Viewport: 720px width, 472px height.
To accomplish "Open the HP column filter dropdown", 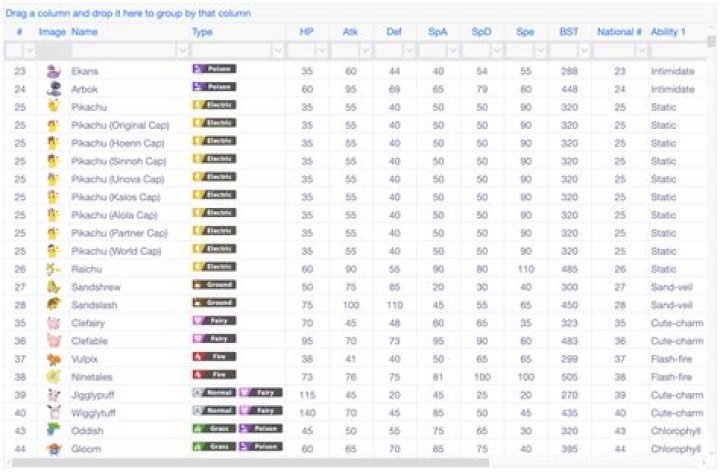I will 322,50.
